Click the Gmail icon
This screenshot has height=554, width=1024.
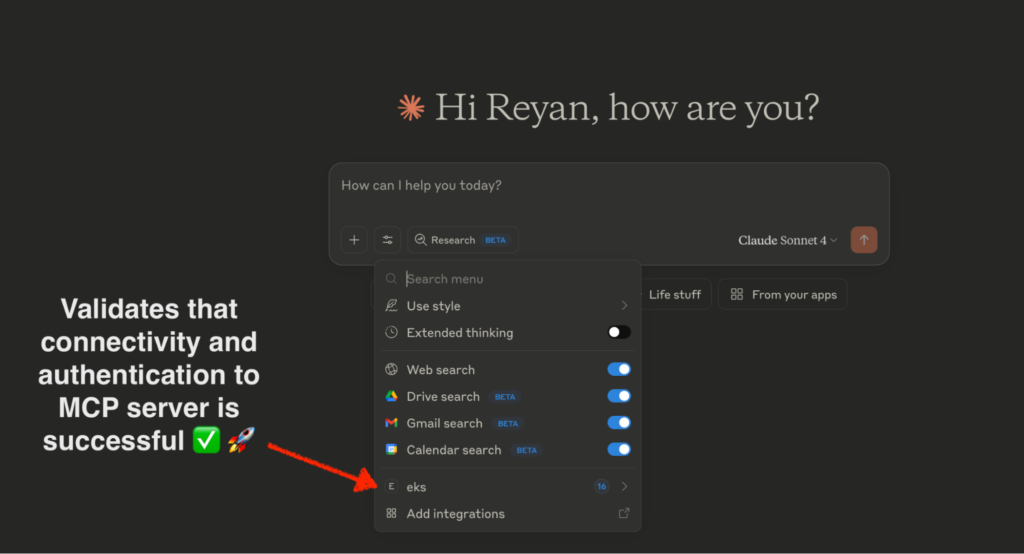point(391,423)
